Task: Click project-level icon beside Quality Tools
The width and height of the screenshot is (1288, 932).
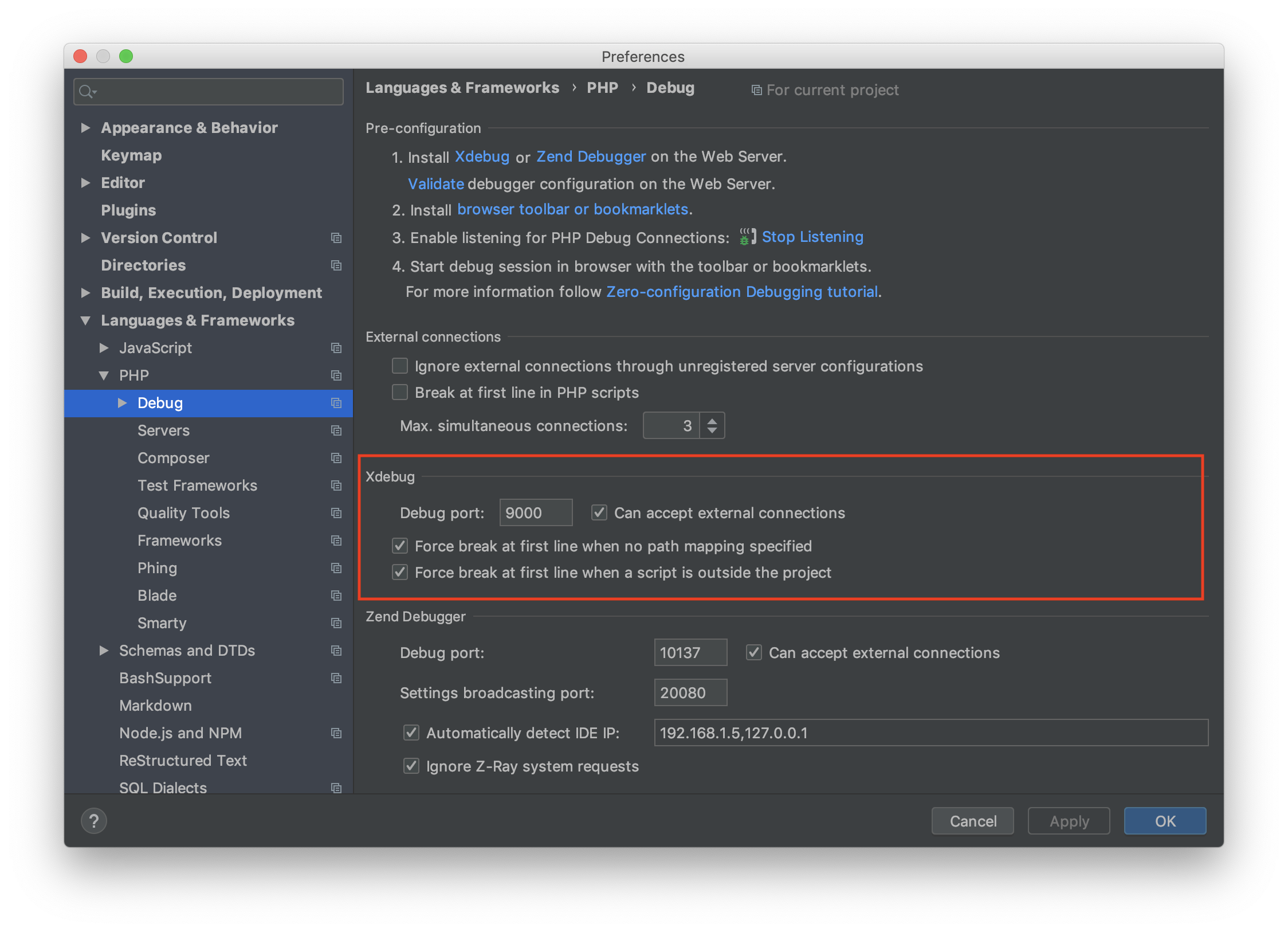Action: (336, 513)
